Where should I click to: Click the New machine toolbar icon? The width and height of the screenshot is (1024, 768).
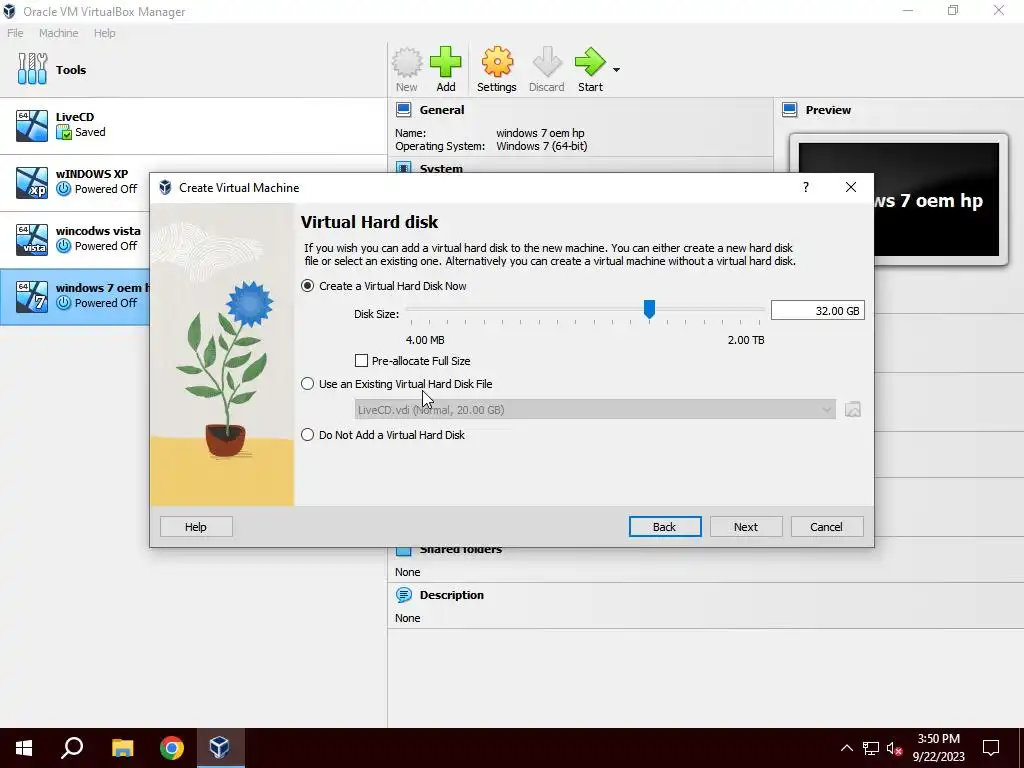coord(406,63)
